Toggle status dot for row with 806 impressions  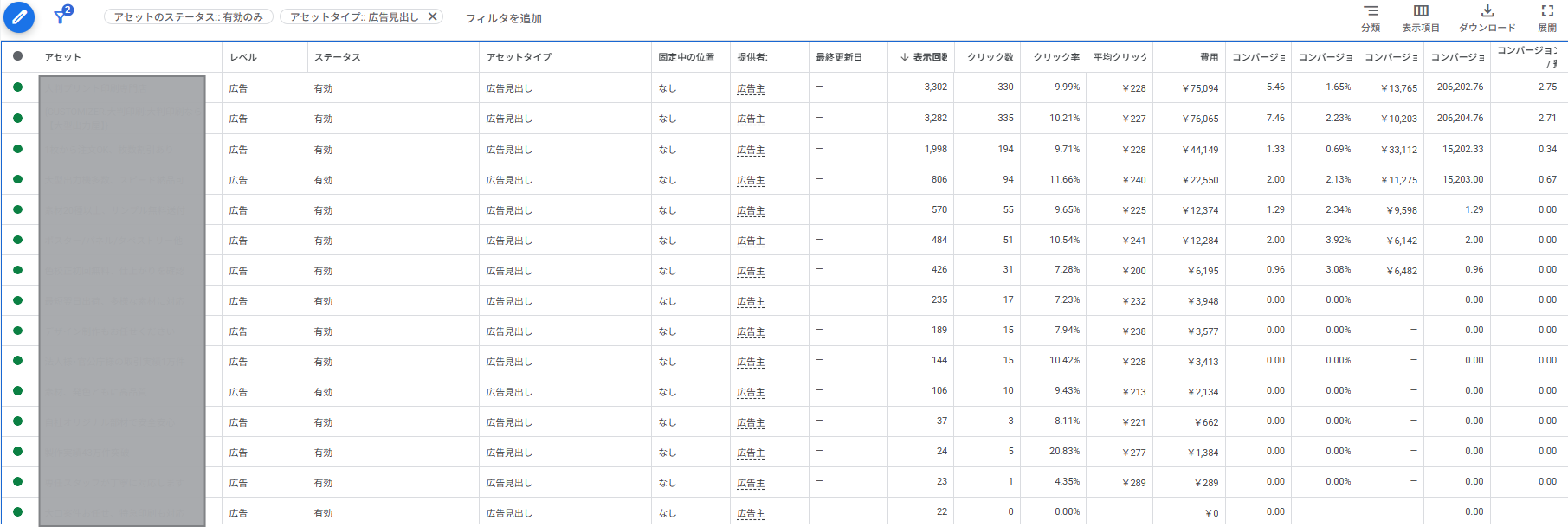click(x=17, y=179)
